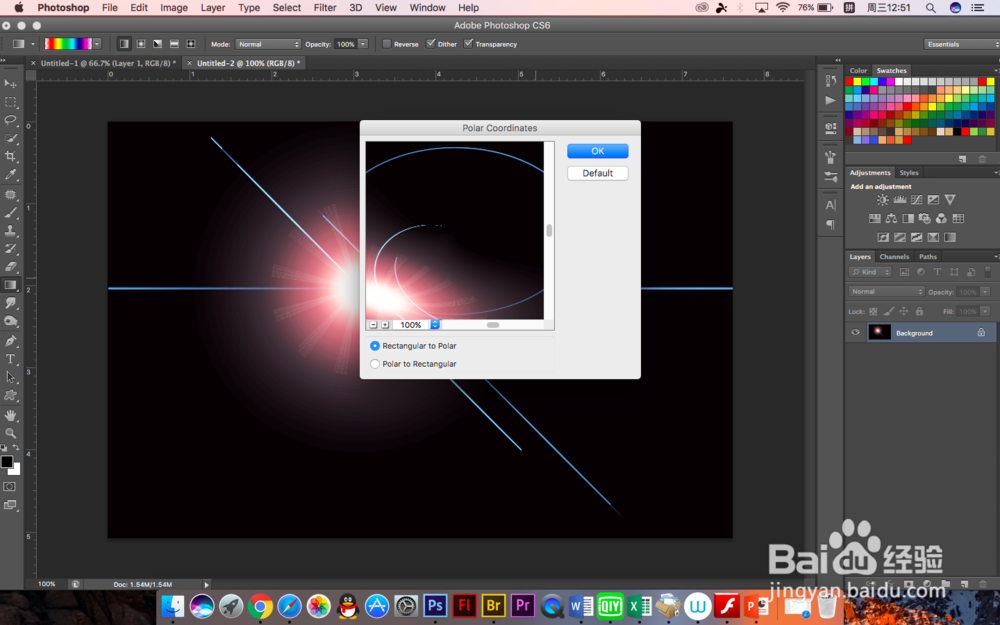Image resolution: width=1000 pixels, height=625 pixels.
Task: Click Default in Polar Coordinates dialog
Action: pyautogui.click(x=598, y=173)
